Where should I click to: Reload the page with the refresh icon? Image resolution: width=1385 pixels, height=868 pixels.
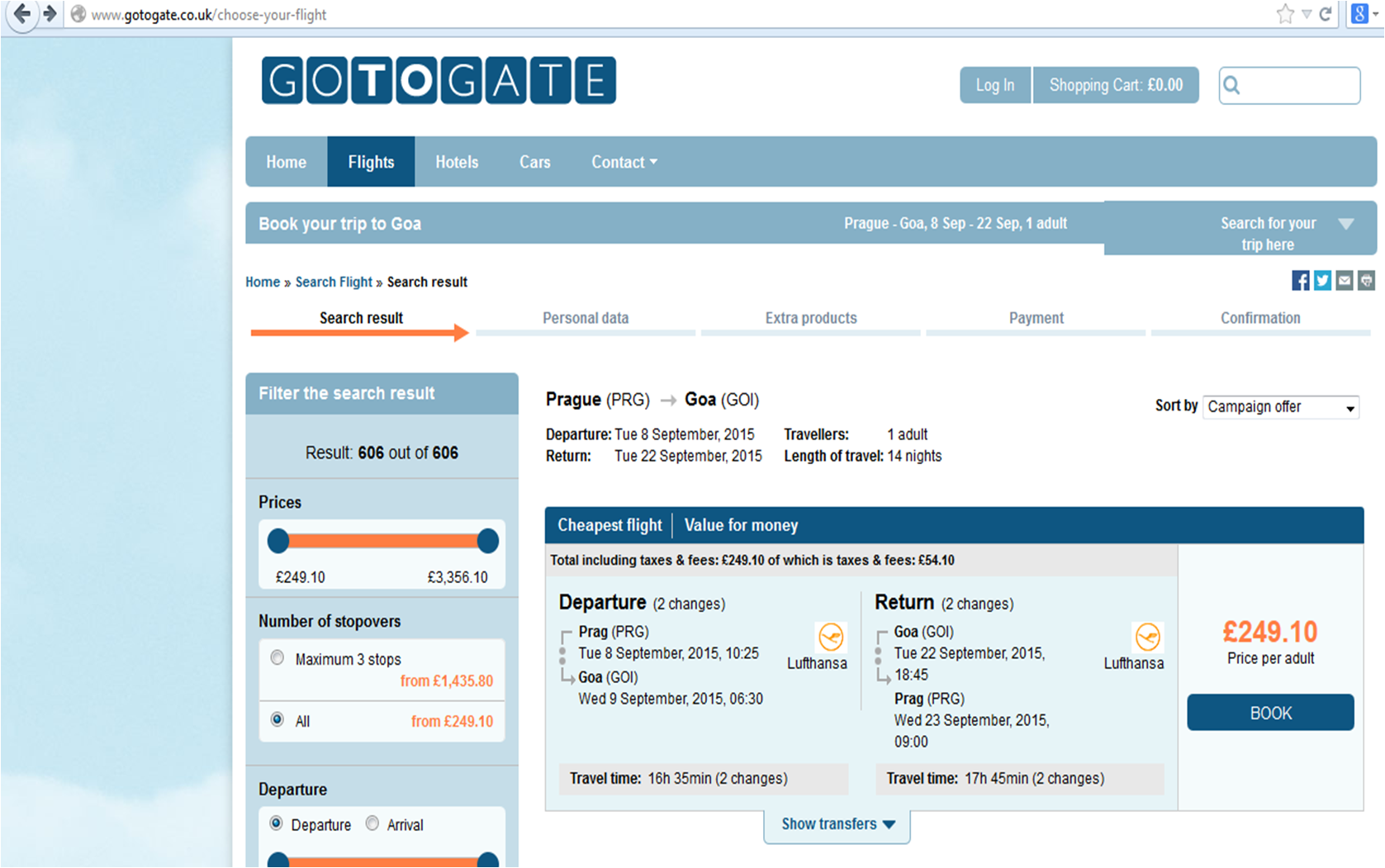pyautogui.click(x=1326, y=14)
